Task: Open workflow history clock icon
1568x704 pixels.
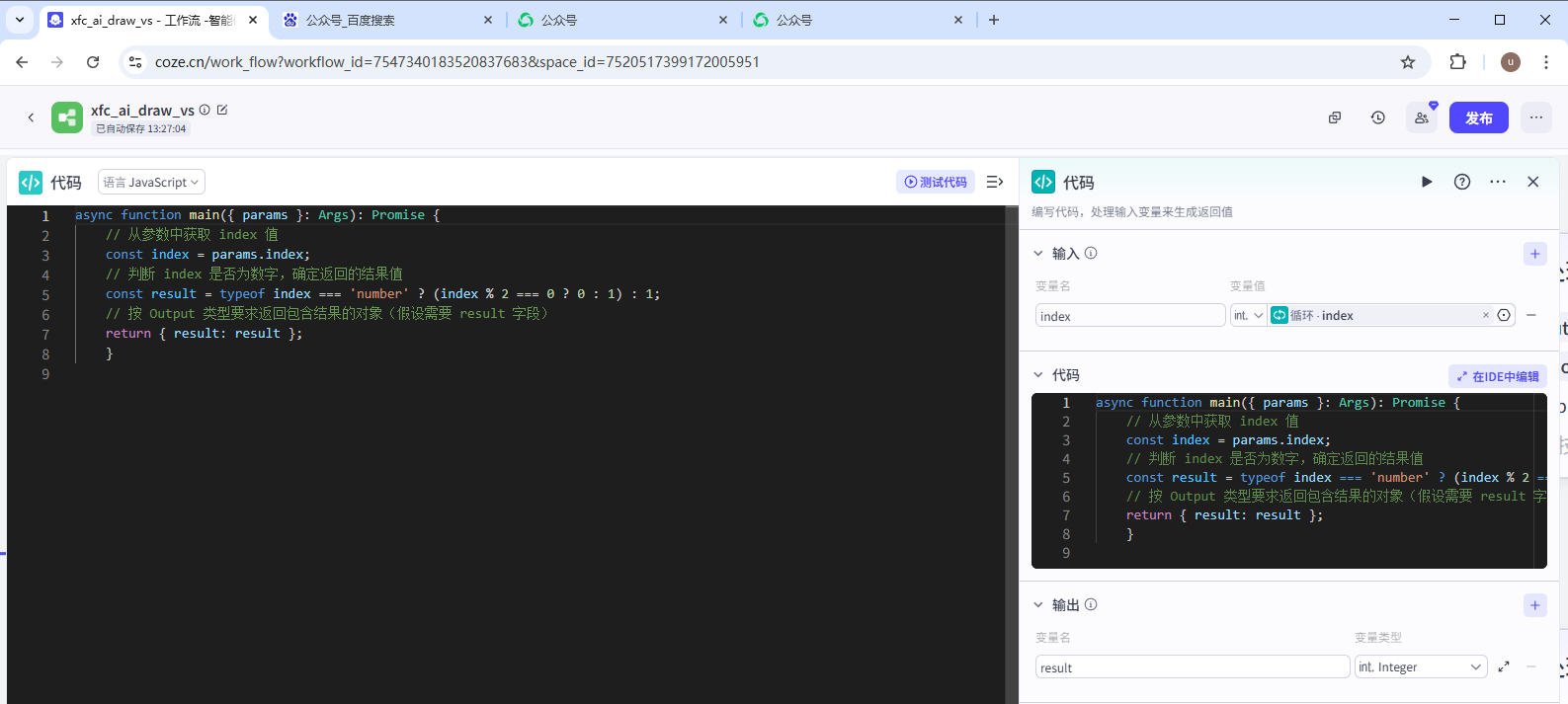Action: 1378,117
